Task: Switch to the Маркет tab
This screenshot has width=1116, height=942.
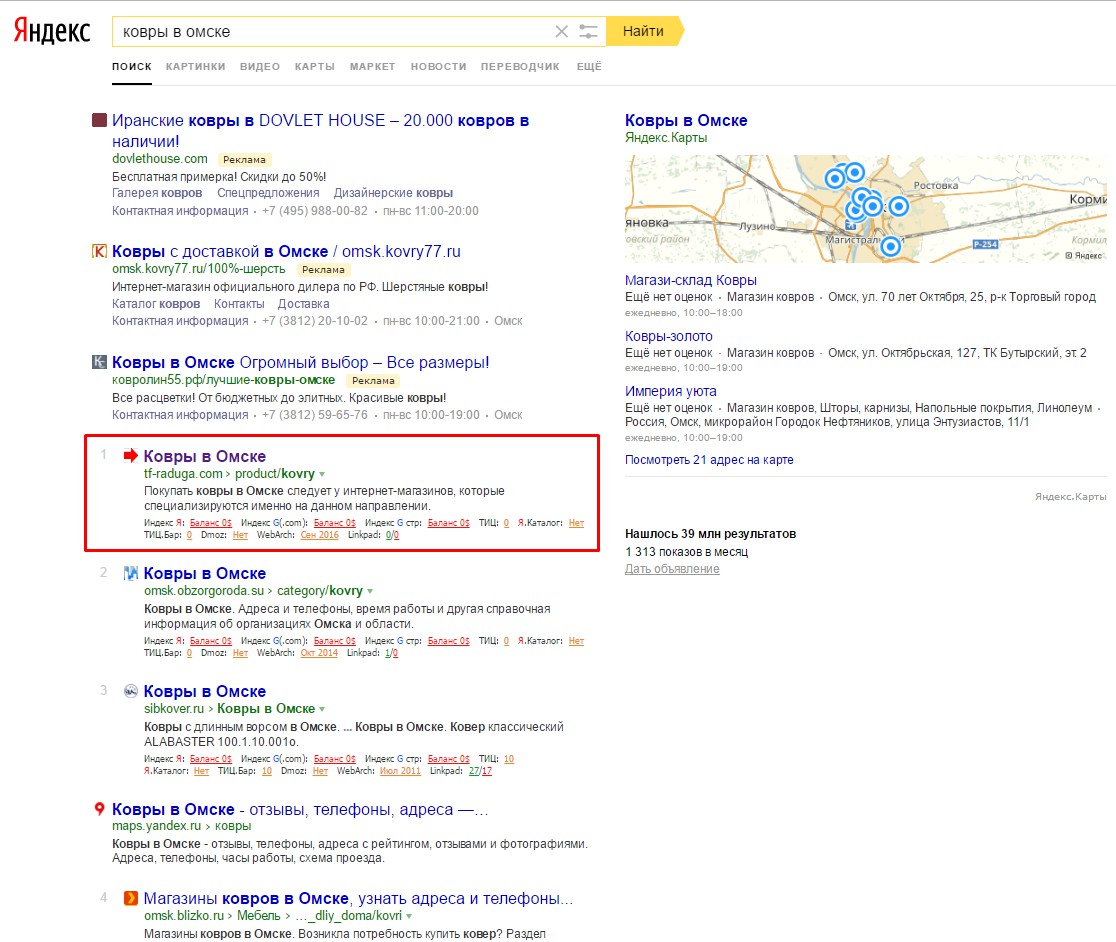Action: pyautogui.click(x=372, y=66)
